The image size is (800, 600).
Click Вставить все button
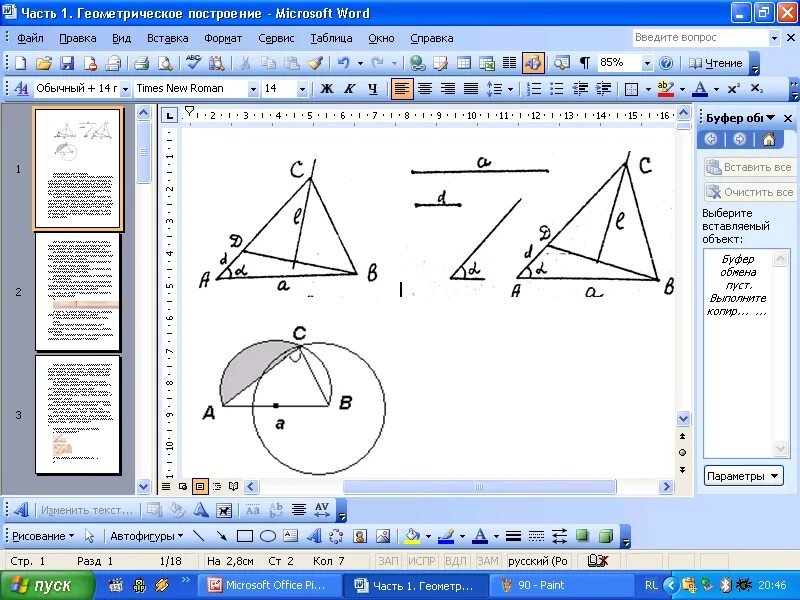coord(749,167)
